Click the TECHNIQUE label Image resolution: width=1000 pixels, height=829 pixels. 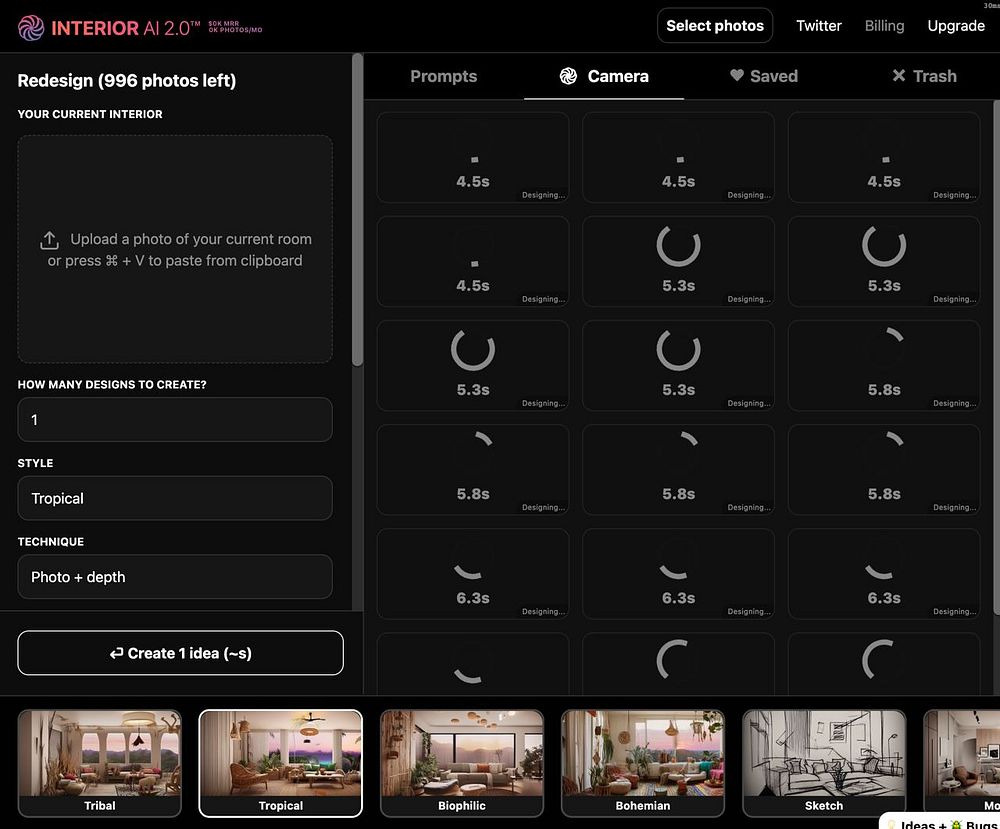pos(50,541)
